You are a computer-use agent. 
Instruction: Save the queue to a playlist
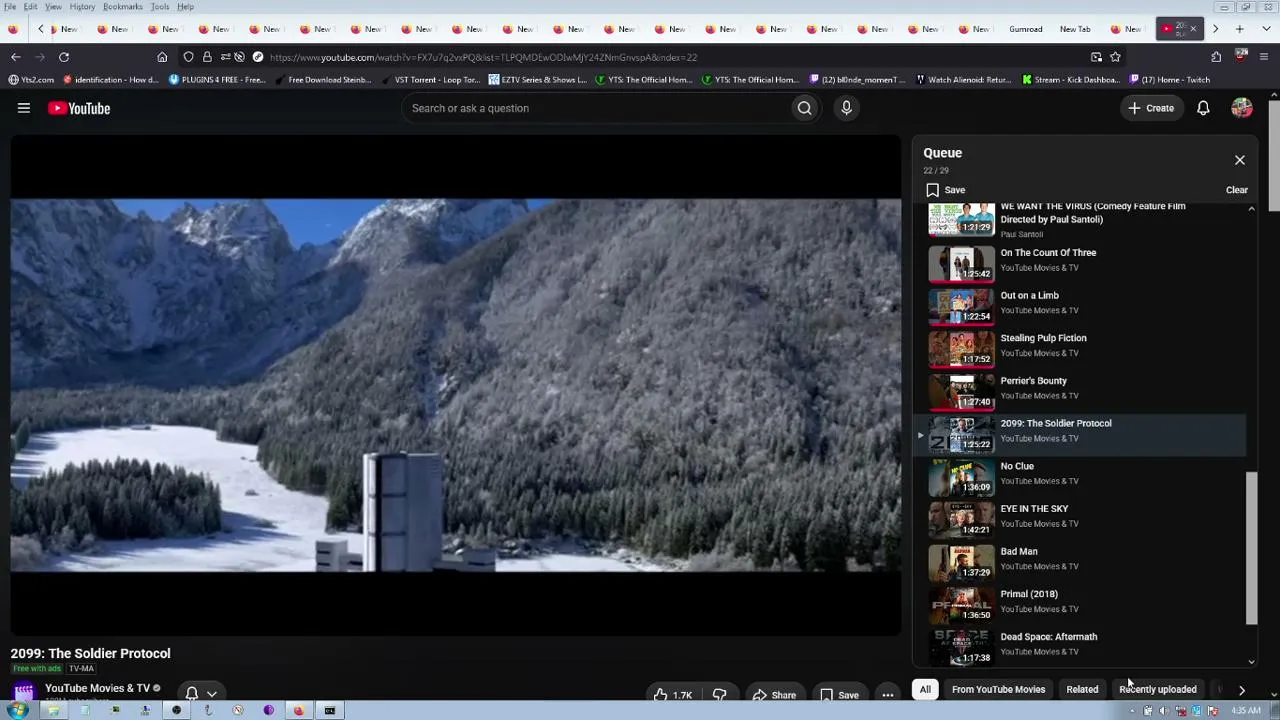(x=945, y=190)
